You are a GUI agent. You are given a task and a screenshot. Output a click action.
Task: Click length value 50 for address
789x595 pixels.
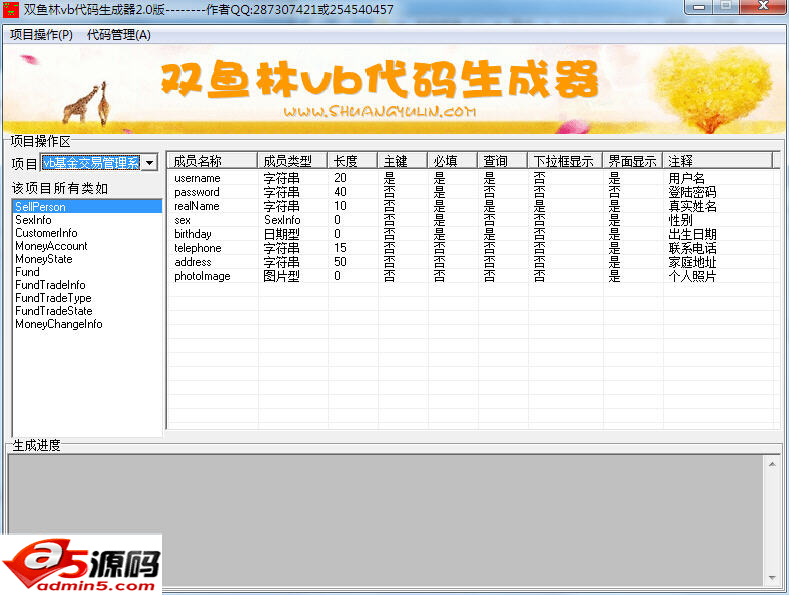point(340,262)
